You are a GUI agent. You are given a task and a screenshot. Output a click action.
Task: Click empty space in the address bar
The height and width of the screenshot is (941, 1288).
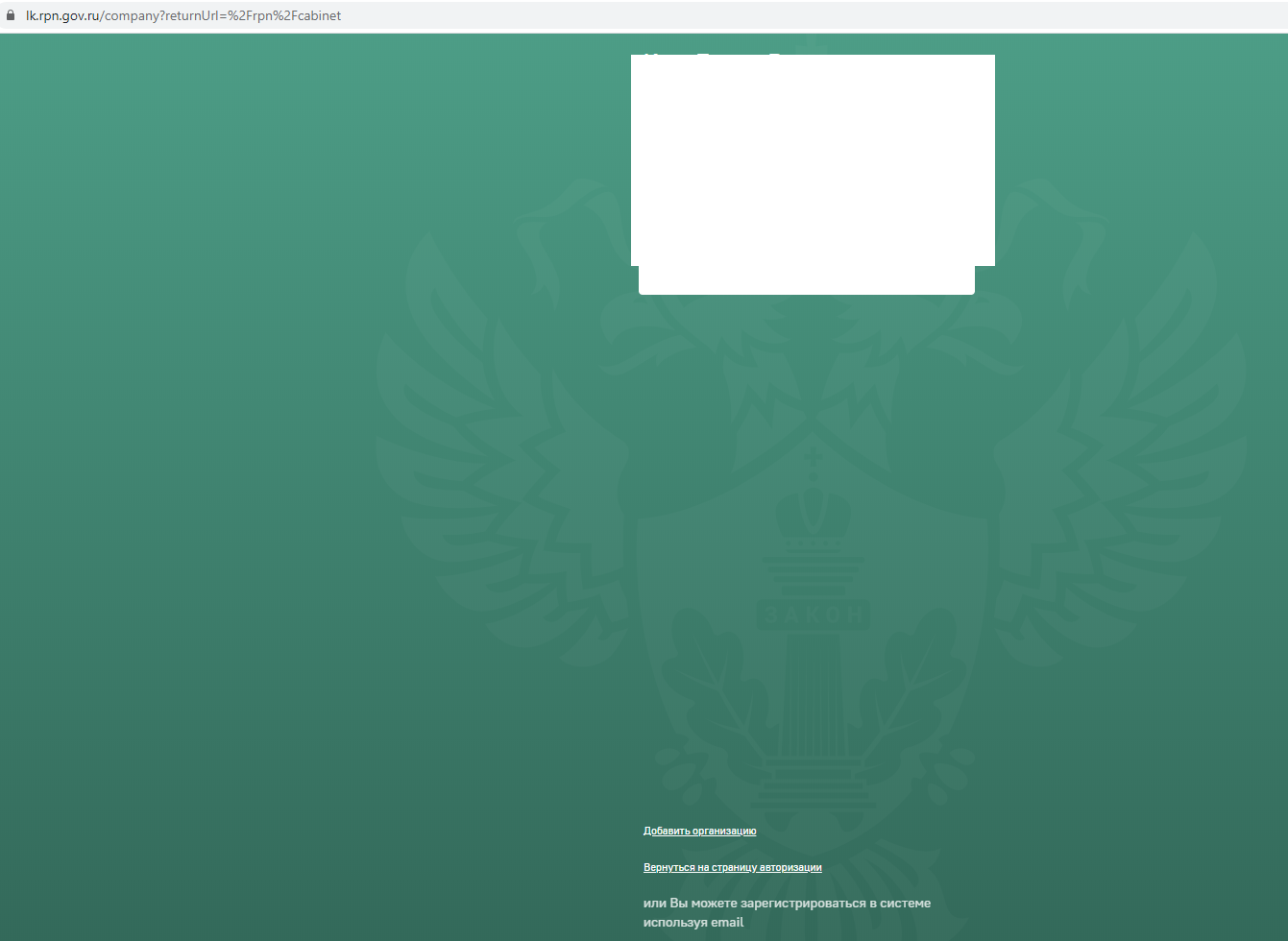[x=768, y=15]
